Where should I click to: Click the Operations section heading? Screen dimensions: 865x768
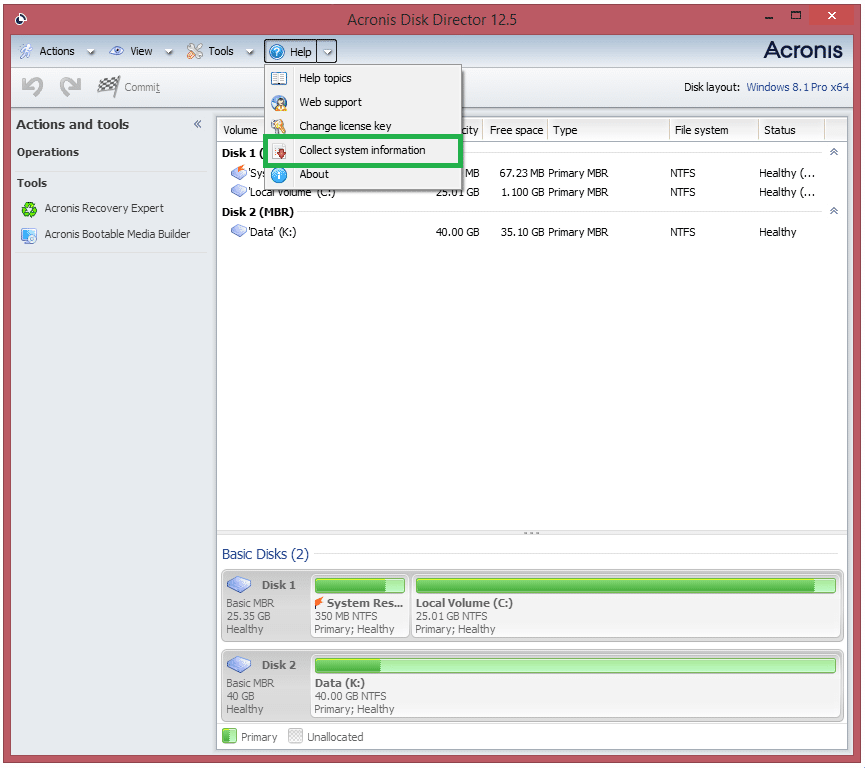click(48, 152)
